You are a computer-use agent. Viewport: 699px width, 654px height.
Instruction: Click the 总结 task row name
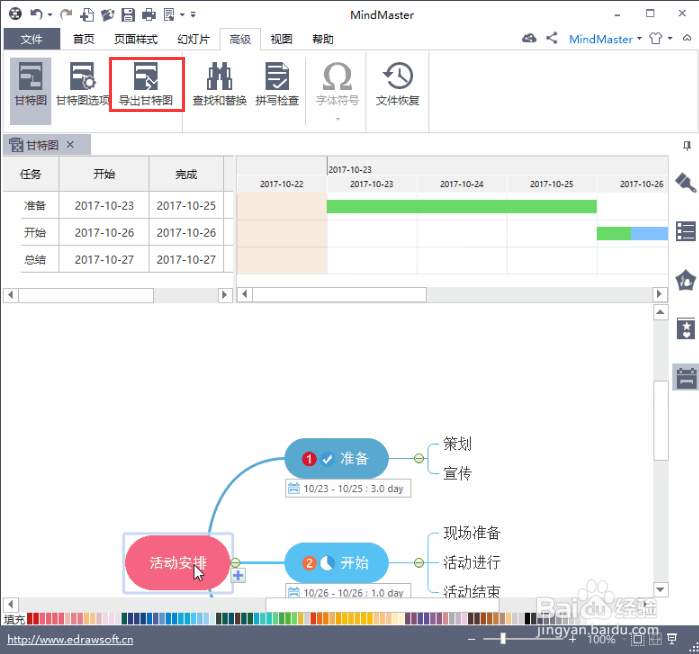(35, 259)
